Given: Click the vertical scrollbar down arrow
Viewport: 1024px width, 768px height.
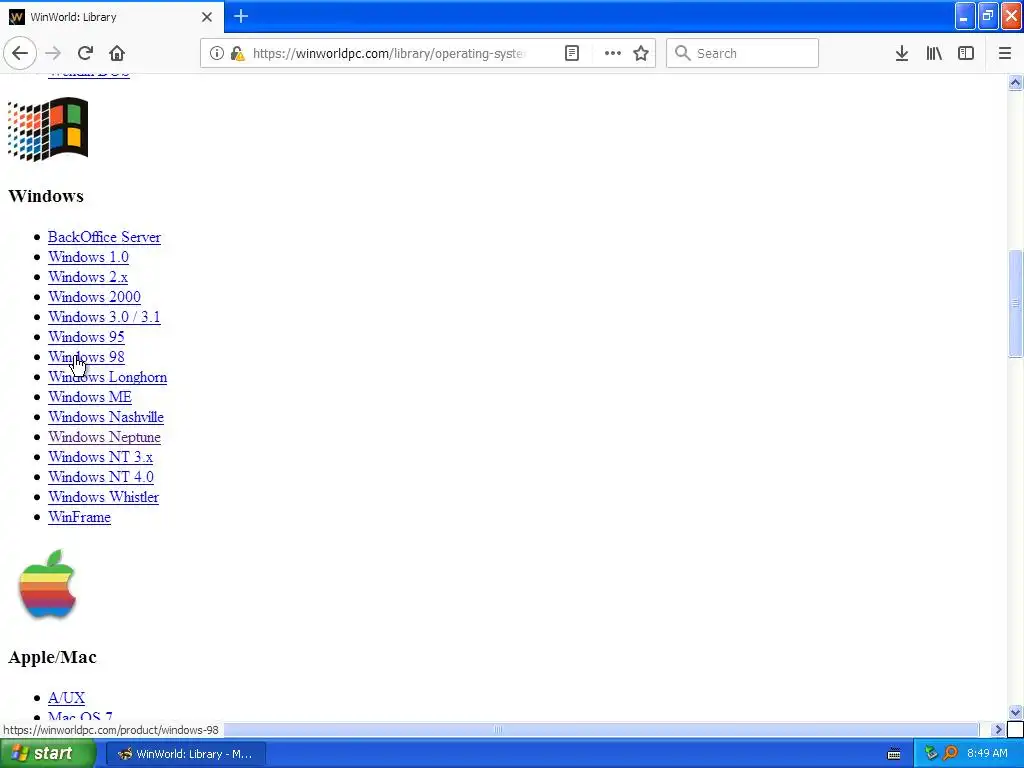Looking at the screenshot, I should (x=1015, y=712).
